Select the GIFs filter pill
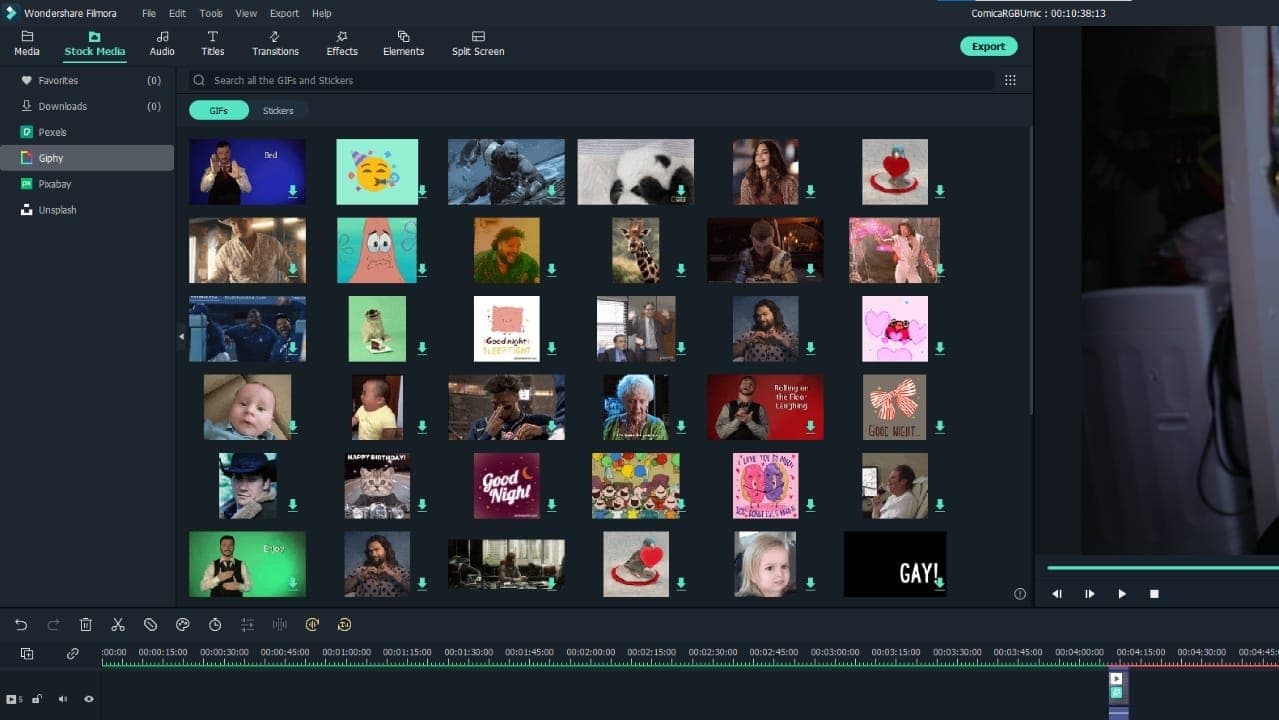This screenshot has height=720, width=1279. coord(219,111)
